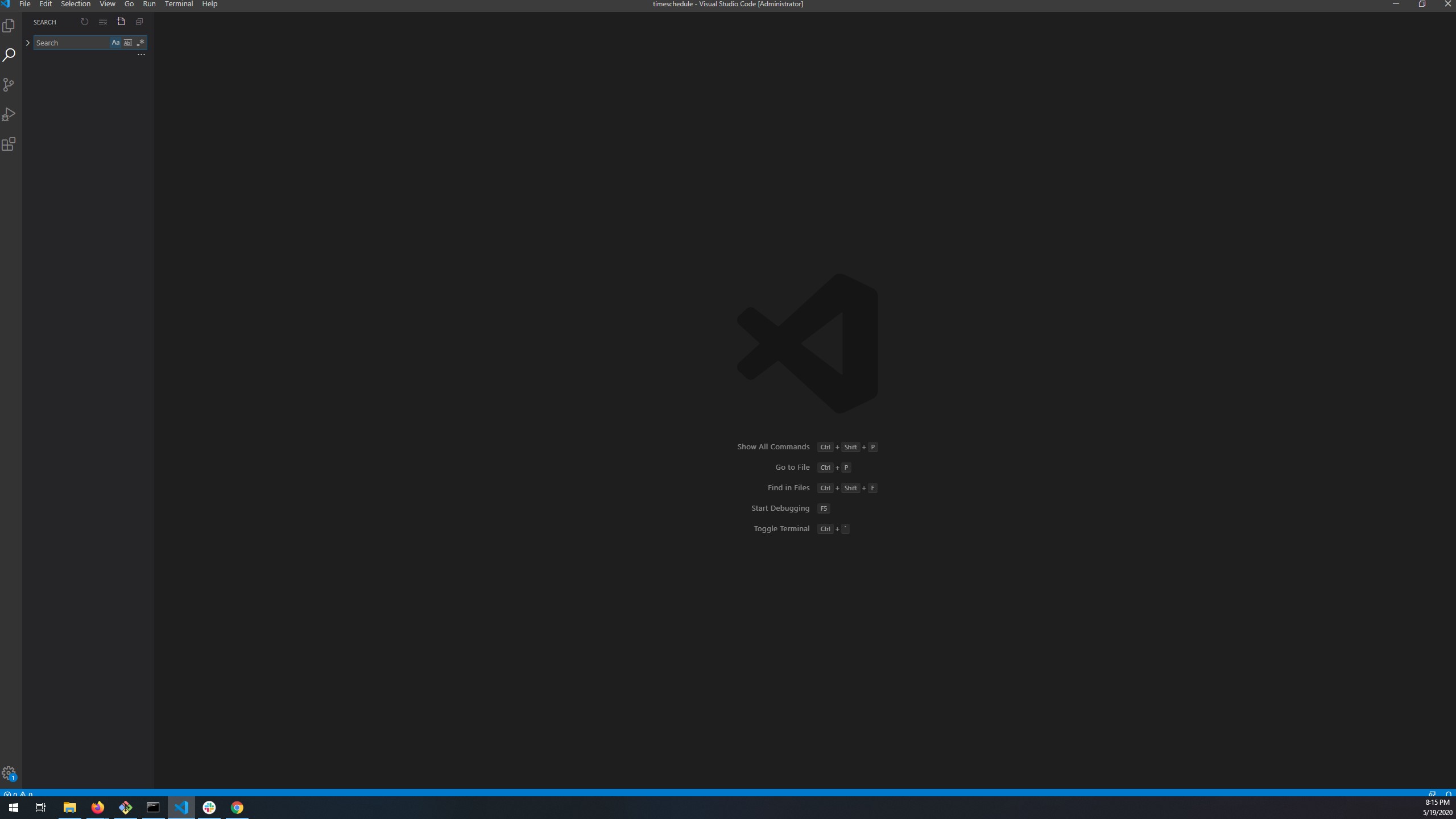
Task: Click the feedback icon in status bar
Action: point(1432,793)
